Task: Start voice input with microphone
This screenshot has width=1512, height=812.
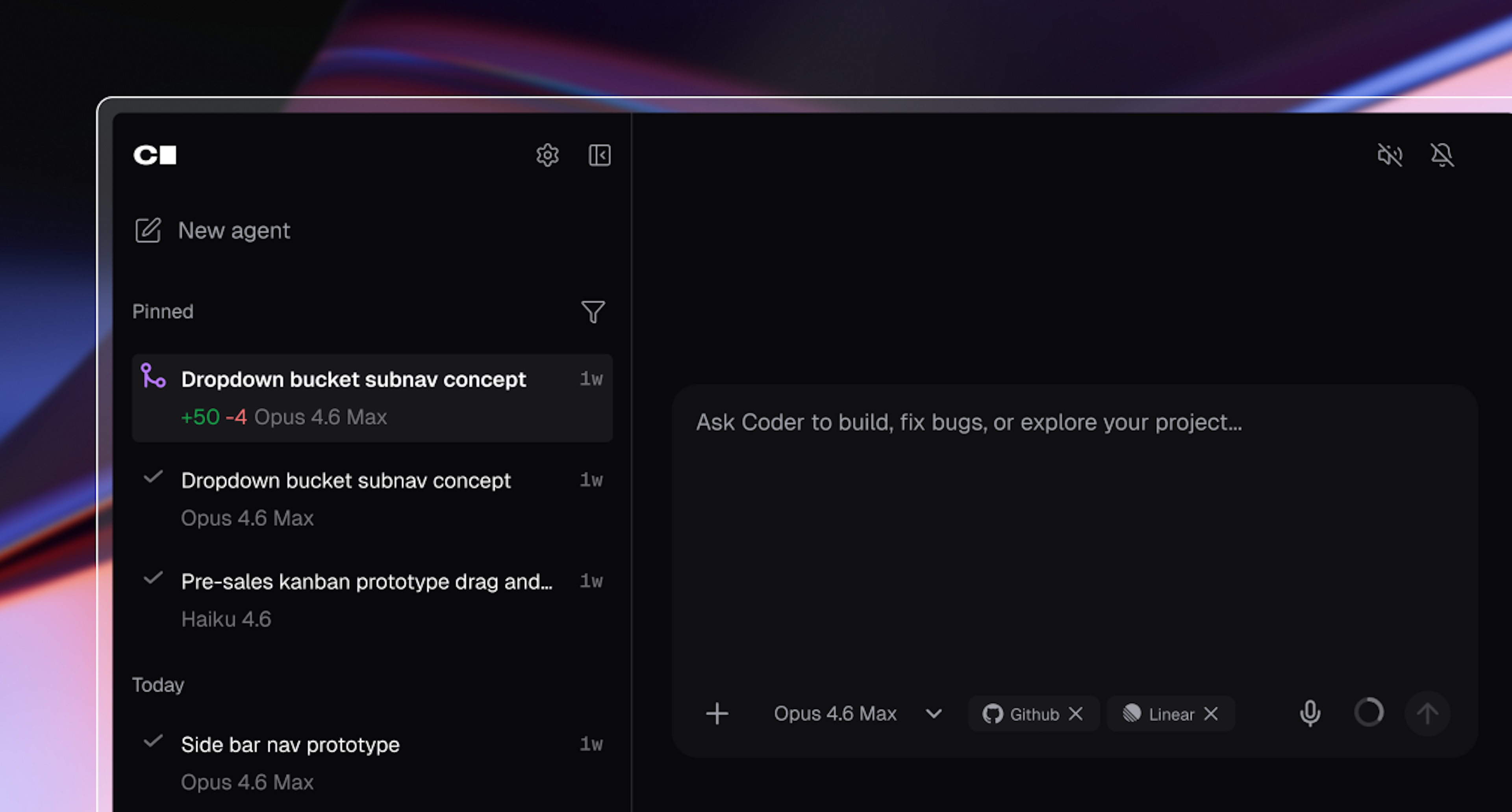Action: pos(1310,714)
